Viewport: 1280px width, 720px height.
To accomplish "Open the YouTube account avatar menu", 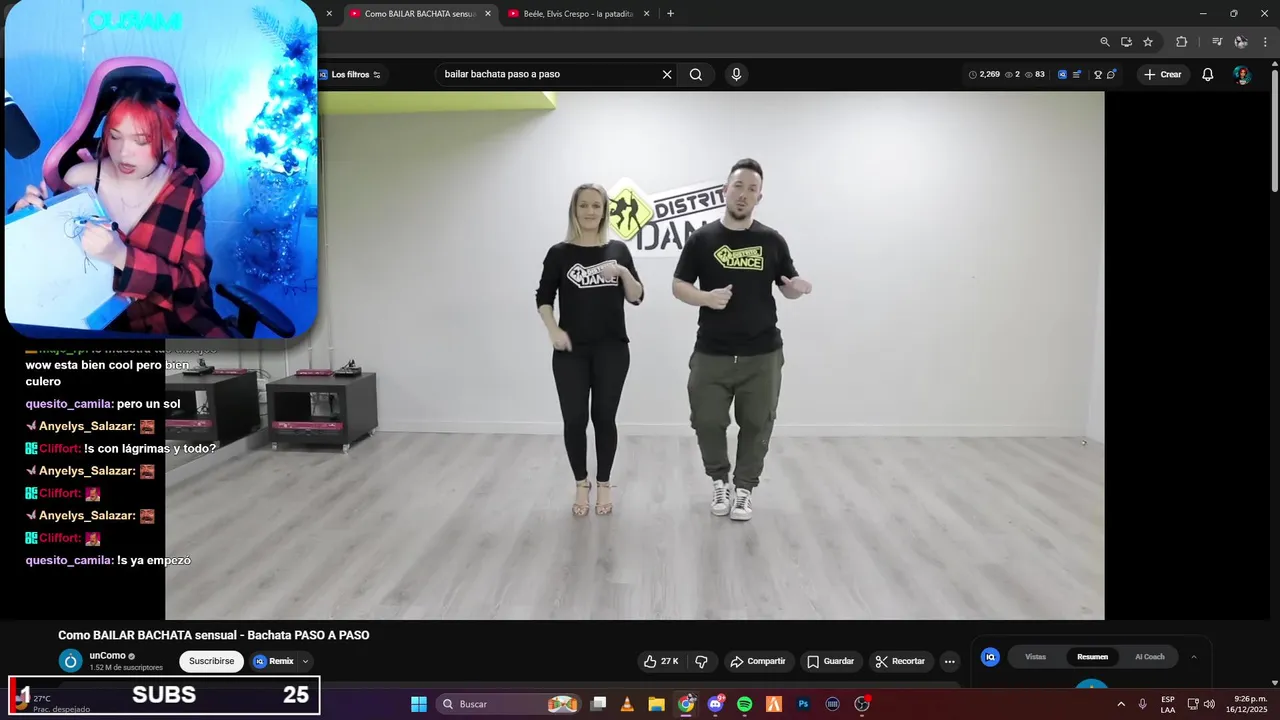I will coord(1241,75).
